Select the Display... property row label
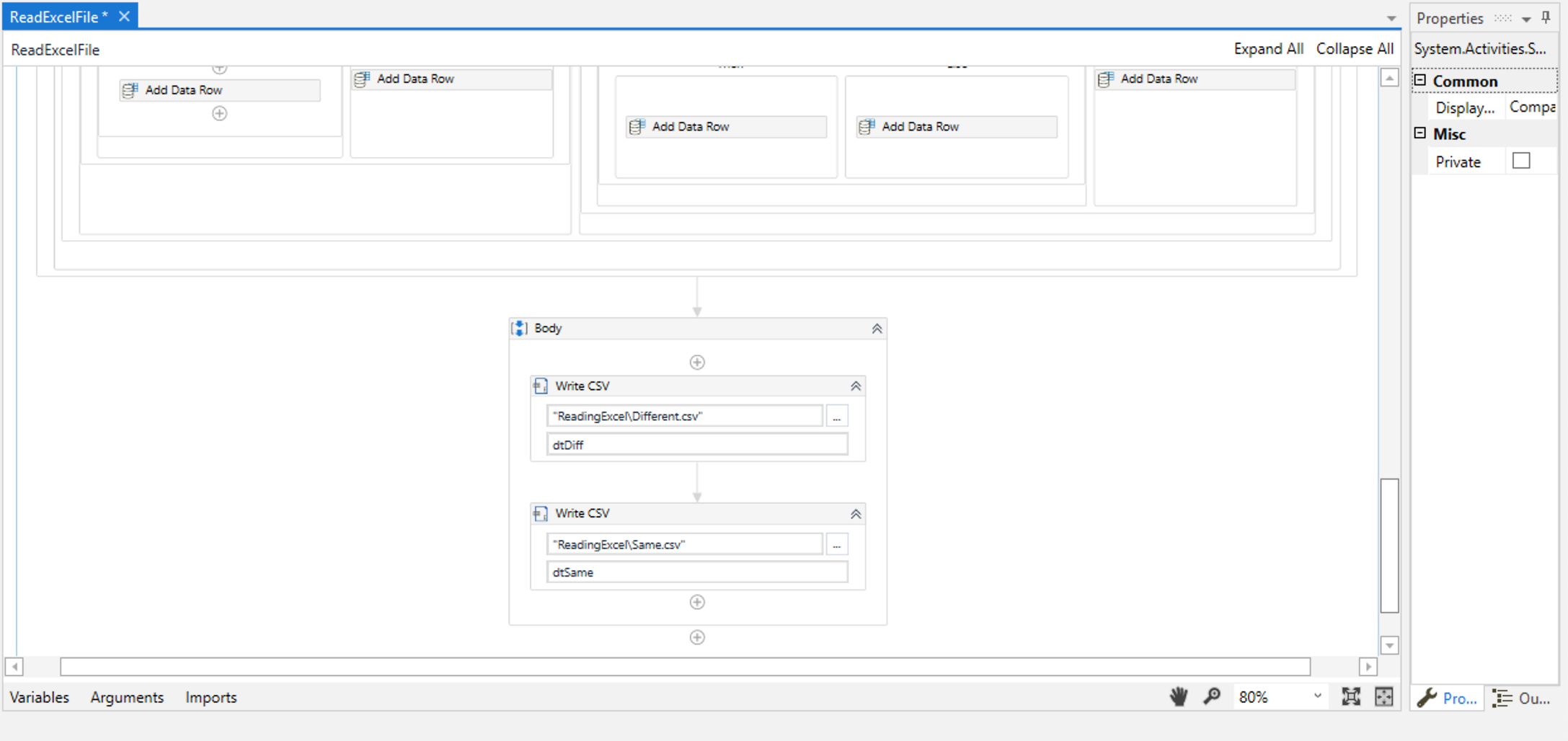This screenshot has width=1568, height=741. tap(1465, 108)
